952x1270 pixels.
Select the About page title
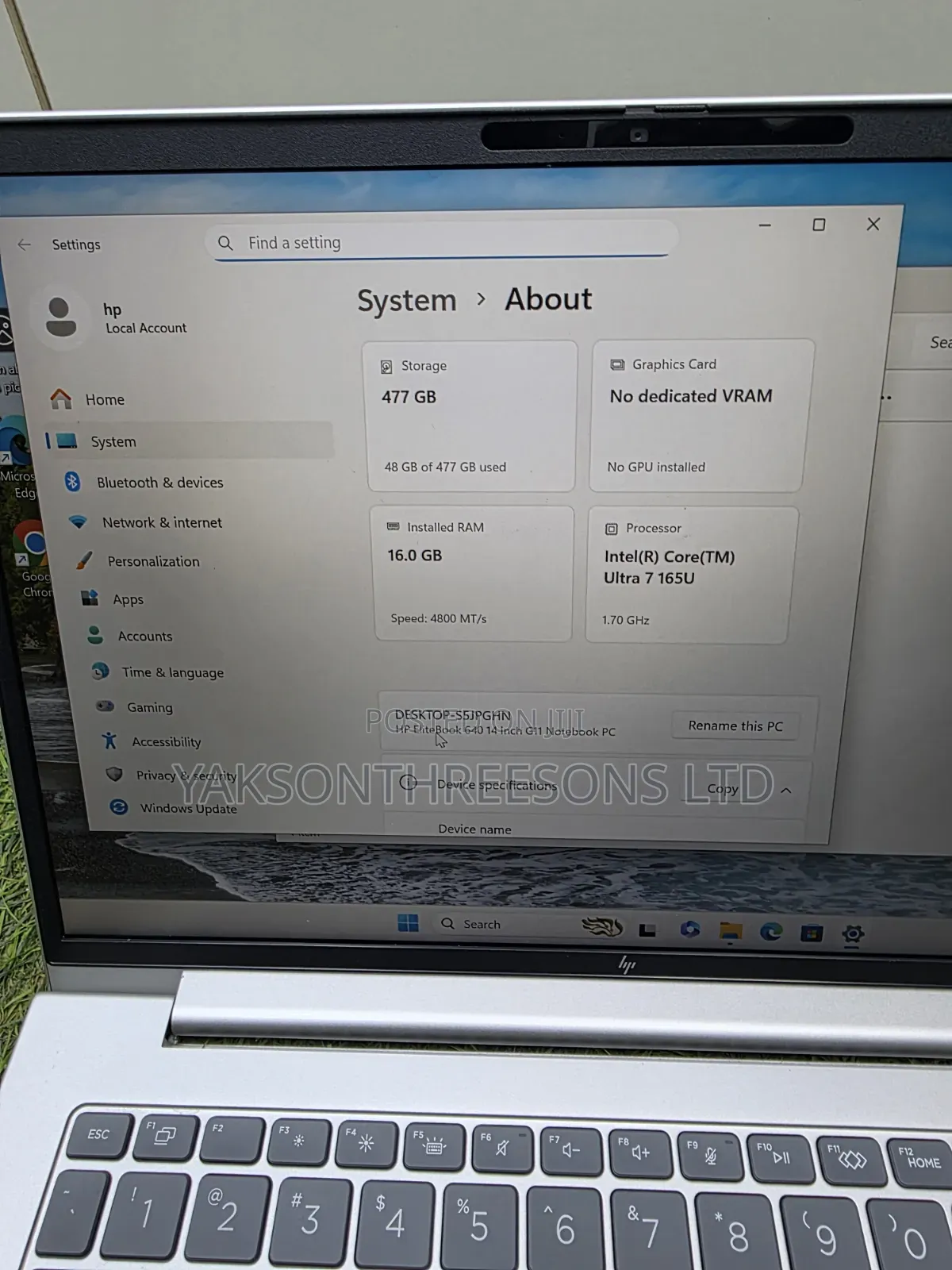(548, 299)
